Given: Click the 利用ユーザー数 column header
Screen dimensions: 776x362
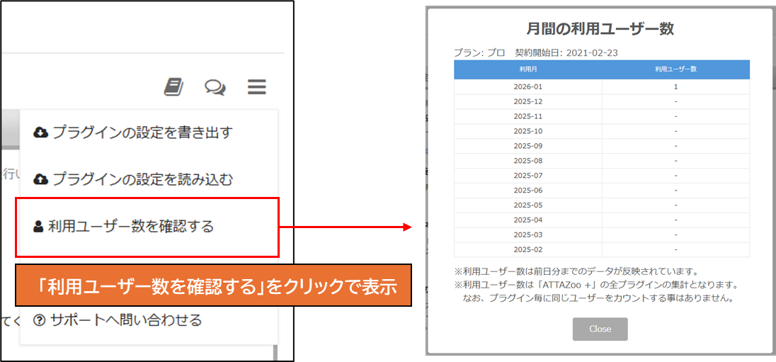Looking at the screenshot, I should [676, 69].
